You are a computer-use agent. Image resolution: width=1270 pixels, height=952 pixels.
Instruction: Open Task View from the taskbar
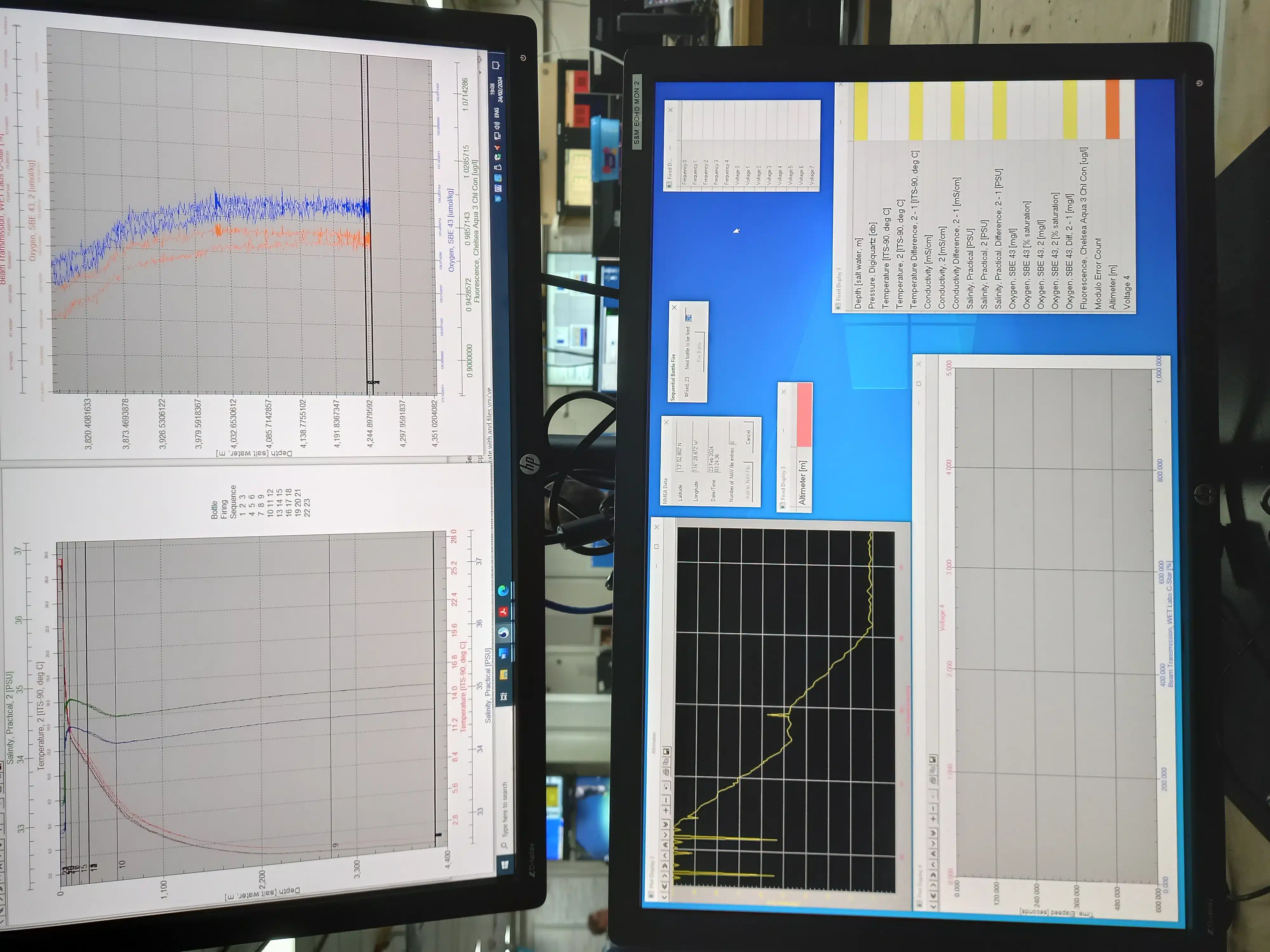504,696
